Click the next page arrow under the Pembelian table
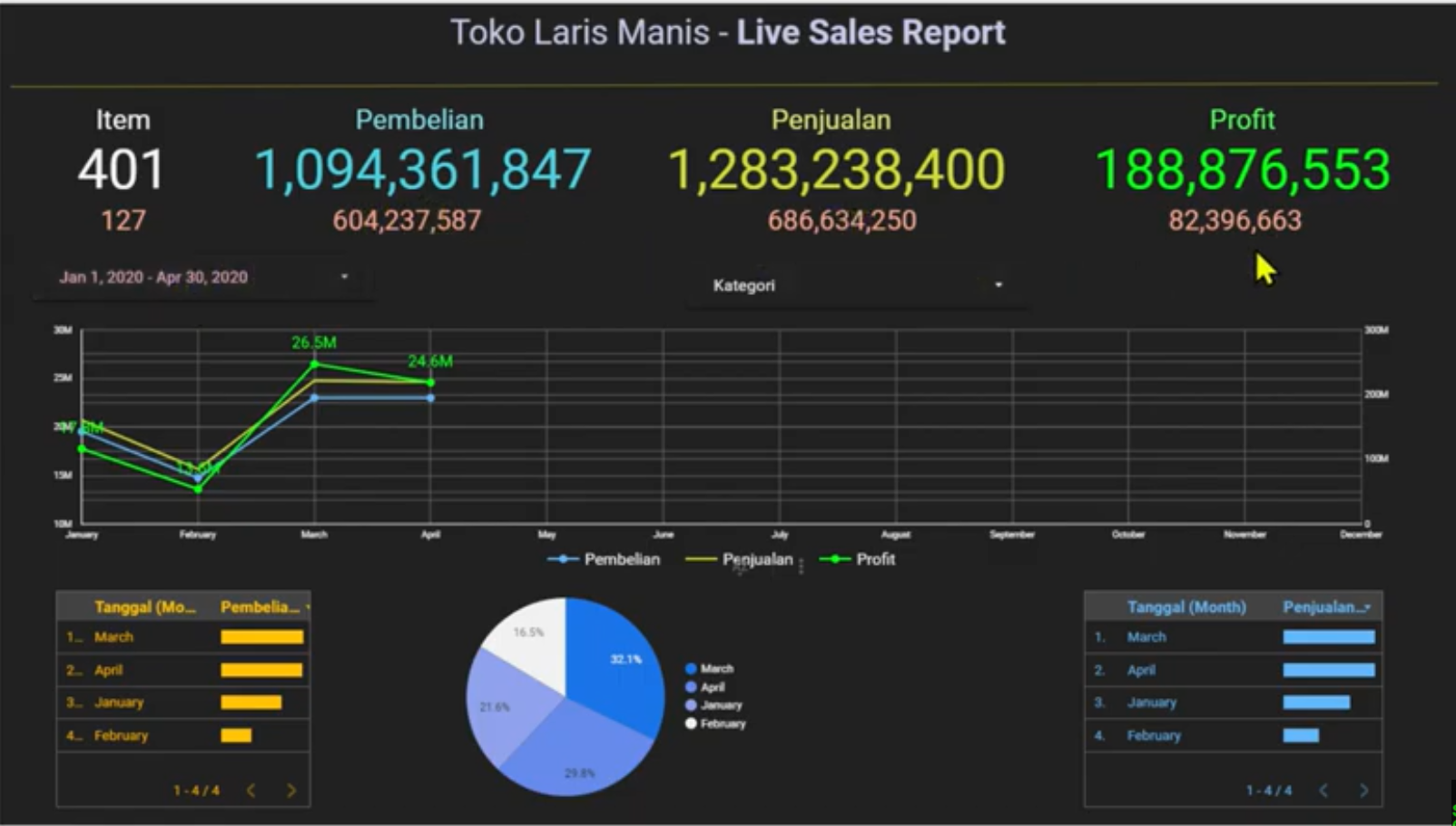The height and width of the screenshot is (826, 1456). (x=290, y=791)
